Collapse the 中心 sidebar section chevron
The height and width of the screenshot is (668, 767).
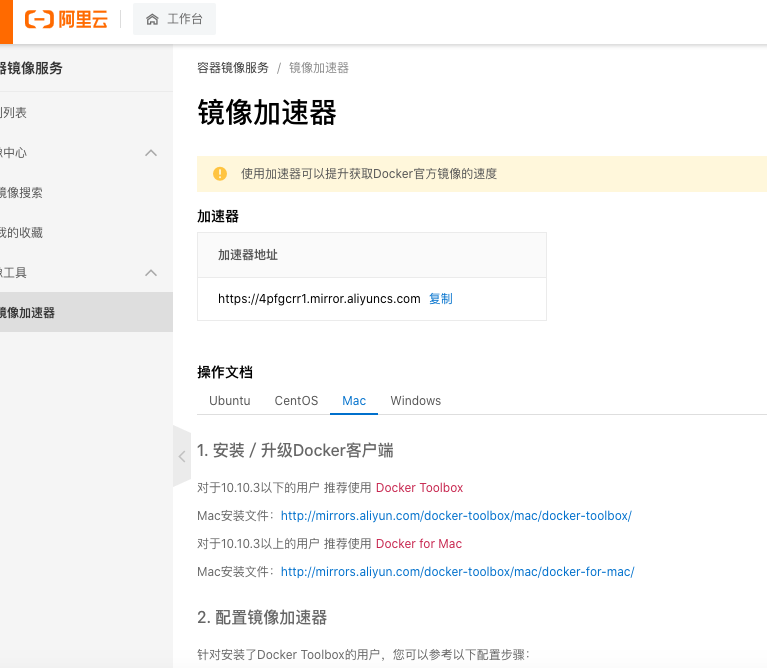[151, 153]
